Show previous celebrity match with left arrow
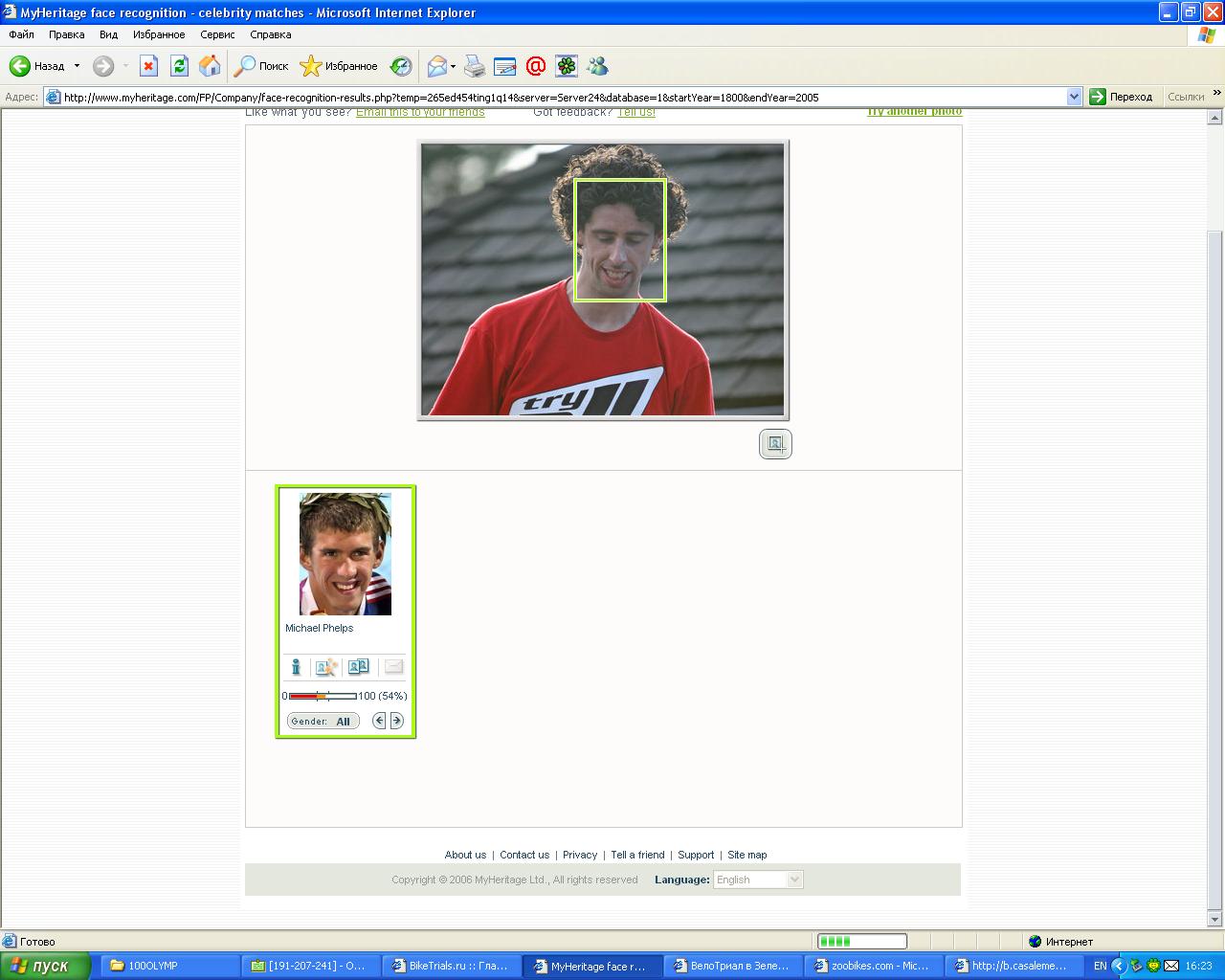The width and height of the screenshot is (1225, 980). click(x=379, y=721)
